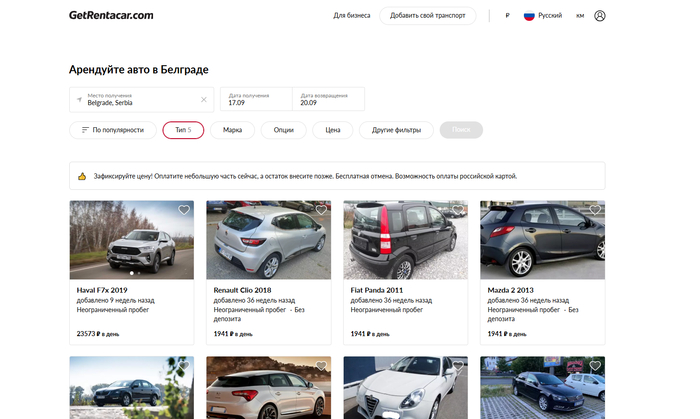The image size is (700, 419).
Task: Click Добавить свой транспорт button
Action: click(428, 16)
